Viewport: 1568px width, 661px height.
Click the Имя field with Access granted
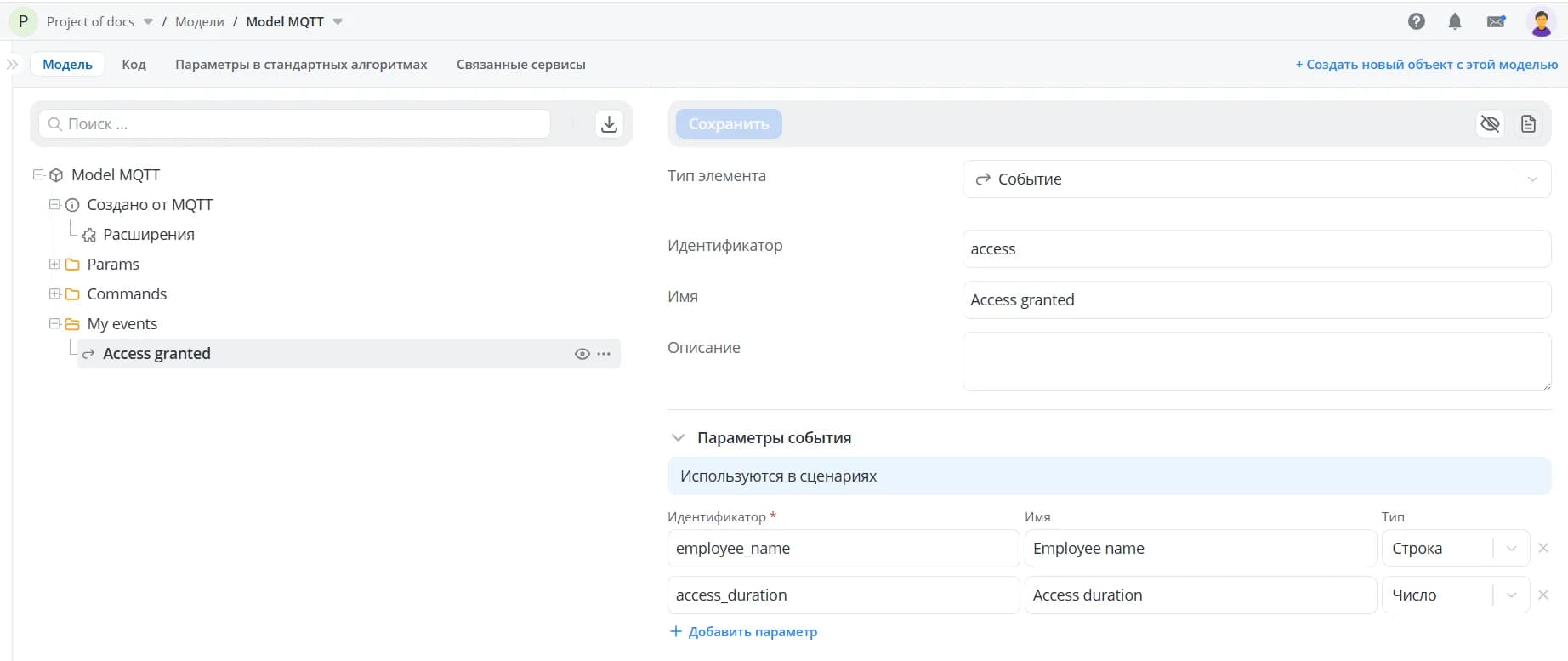tap(1257, 300)
